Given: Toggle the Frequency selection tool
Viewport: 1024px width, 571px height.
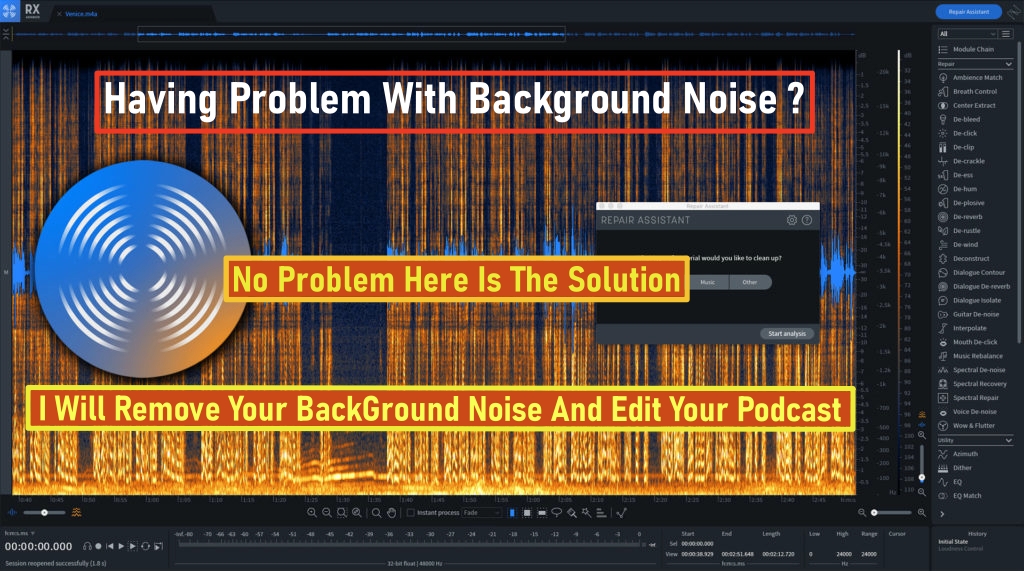Looking at the screenshot, I should click(x=542, y=513).
